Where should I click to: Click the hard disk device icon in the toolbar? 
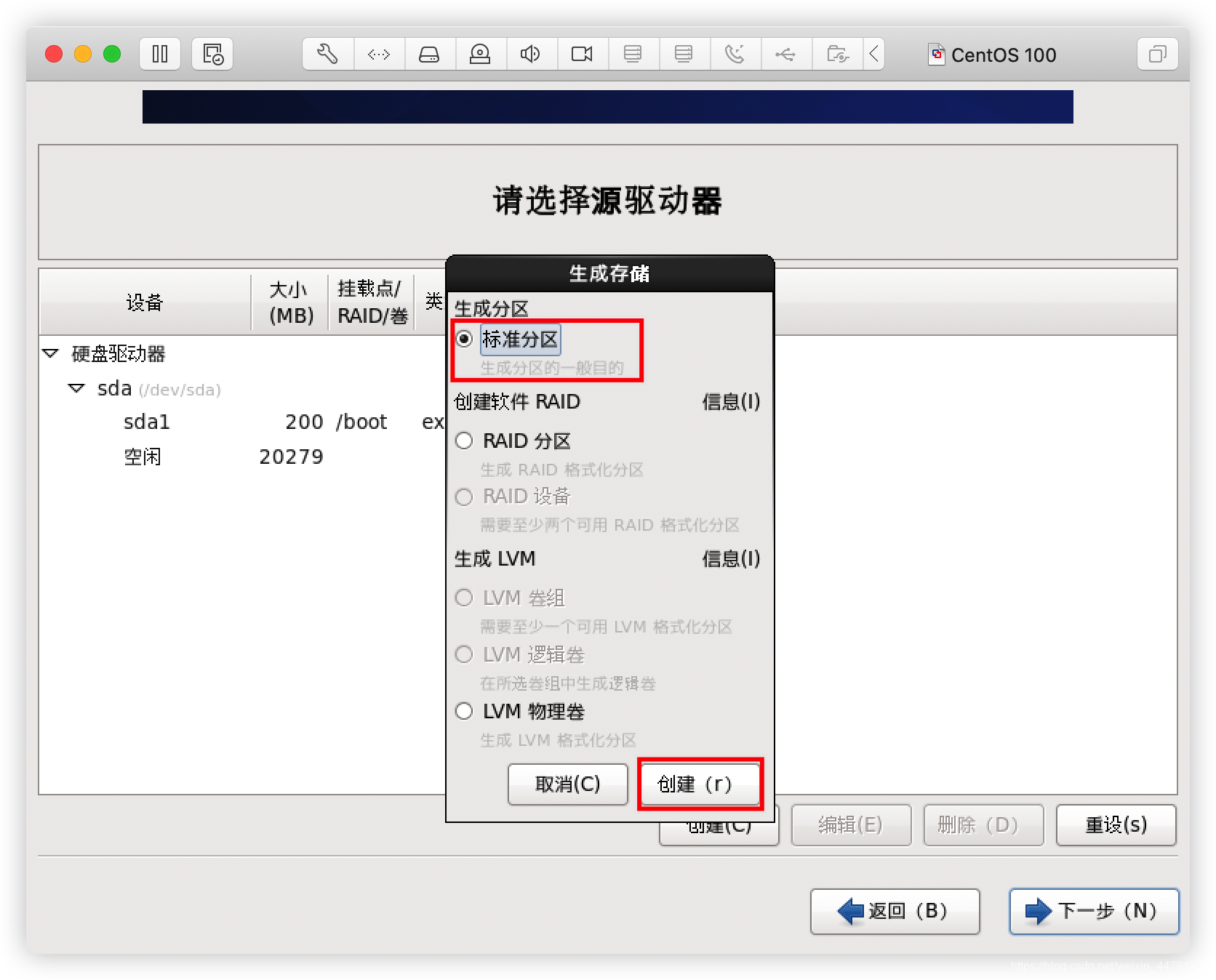(430, 54)
